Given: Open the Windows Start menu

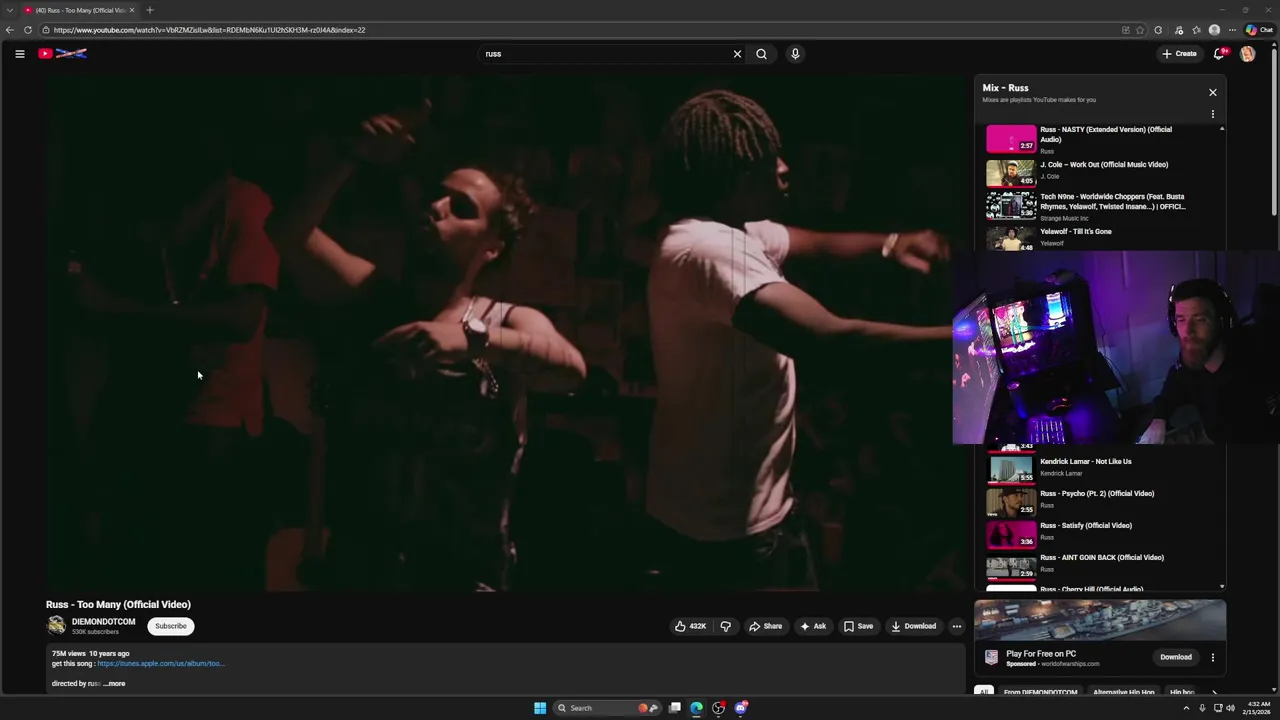Looking at the screenshot, I should [540, 708].
